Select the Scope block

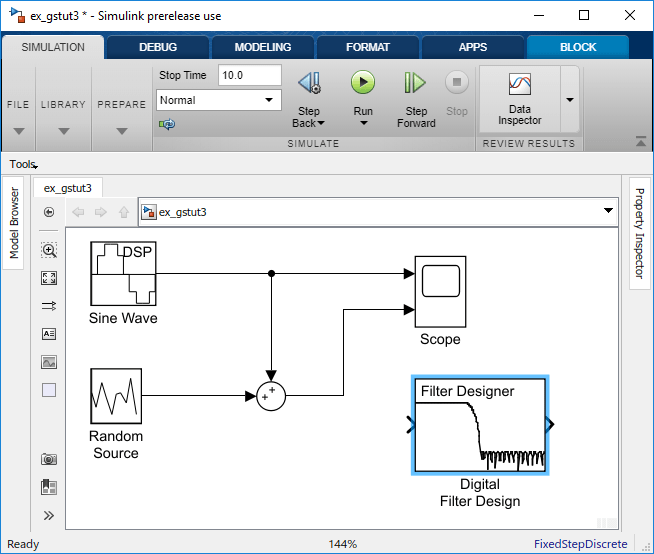(x=440, y=292)
